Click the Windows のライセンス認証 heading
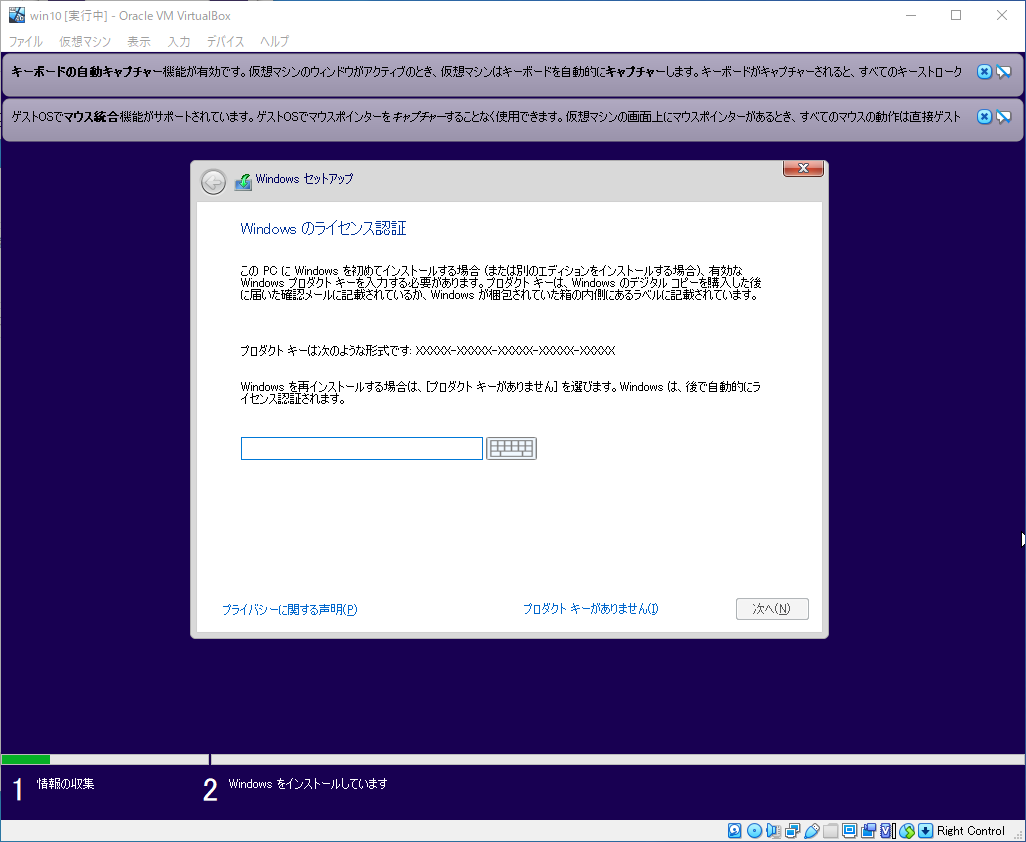Image resolution: width=1026 pixels, height=842 pixels. pos(323,228)
